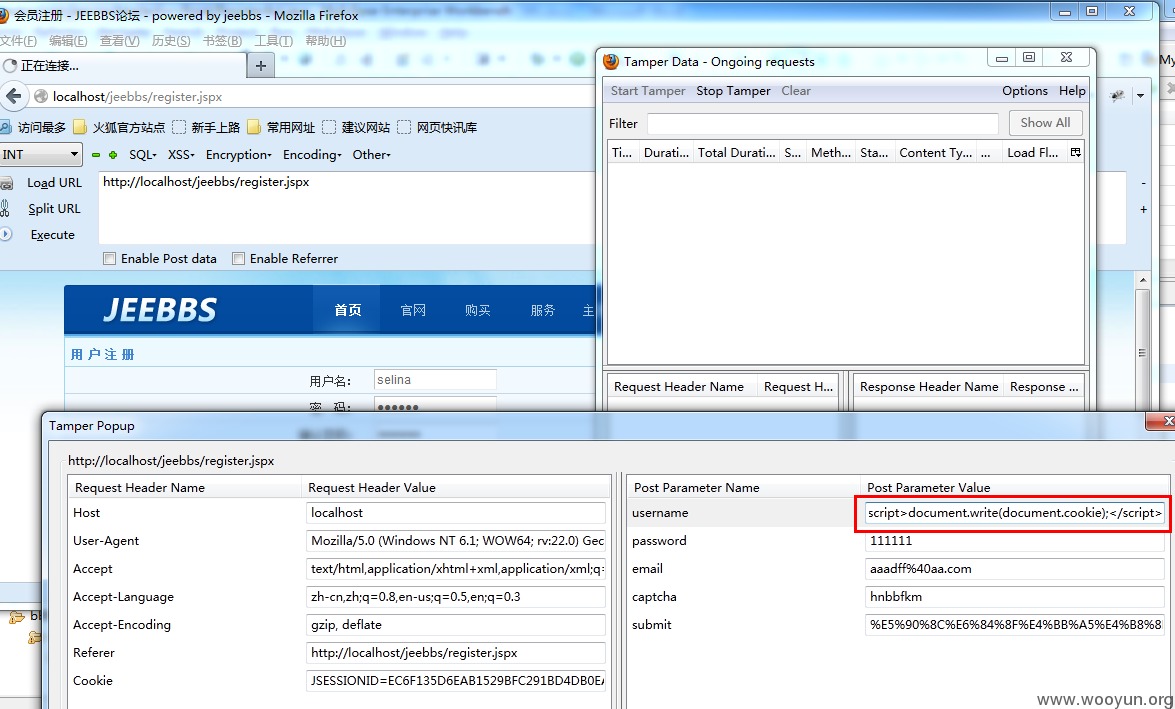Click Stop Tamper in Tamper Data

(x=733, y=91)
